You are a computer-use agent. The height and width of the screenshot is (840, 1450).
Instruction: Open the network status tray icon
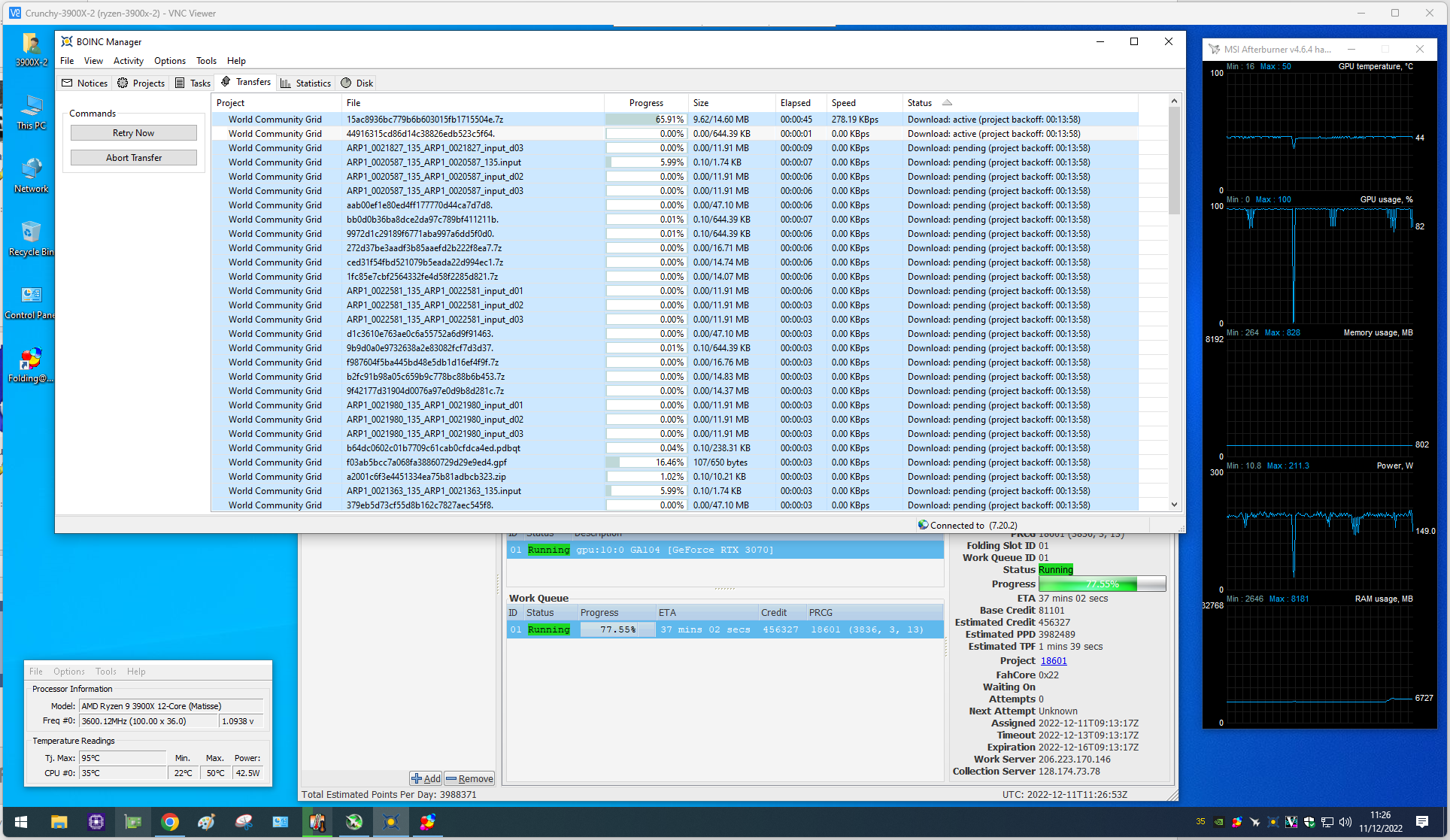(x=1327, y=822)
